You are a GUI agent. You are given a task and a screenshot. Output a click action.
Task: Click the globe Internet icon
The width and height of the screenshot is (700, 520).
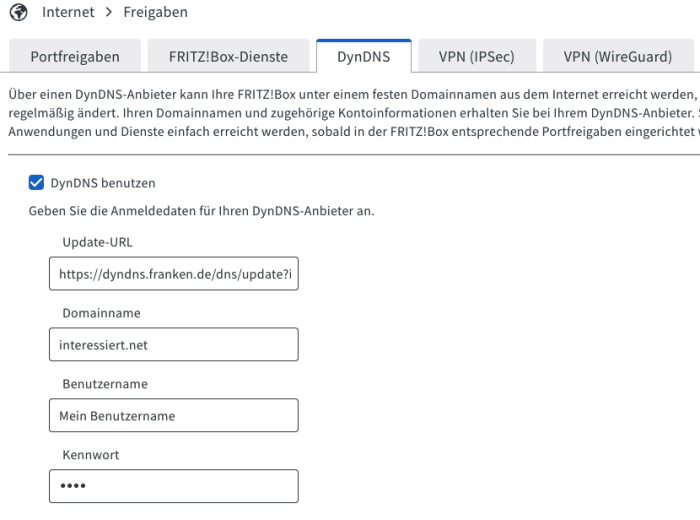coord(18,13)
